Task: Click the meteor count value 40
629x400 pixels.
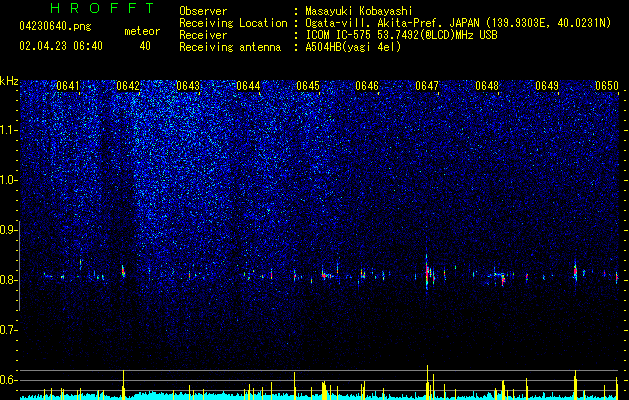Action: point(145,46)
